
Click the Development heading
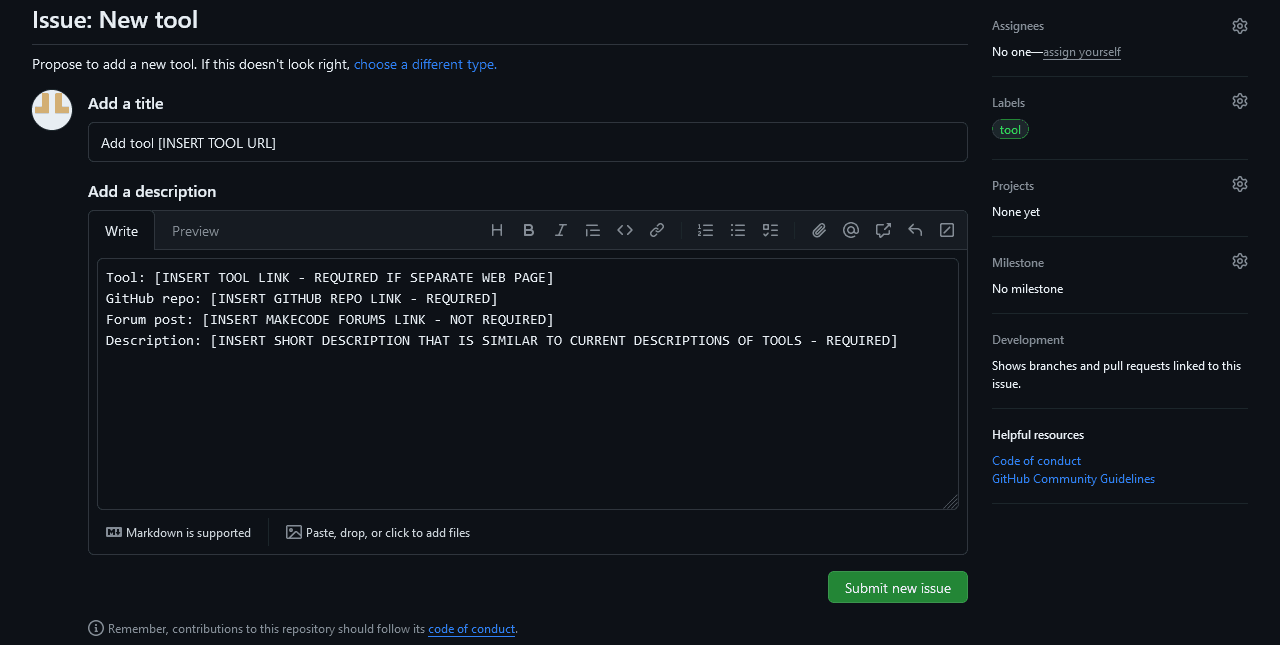[1028, 340]
